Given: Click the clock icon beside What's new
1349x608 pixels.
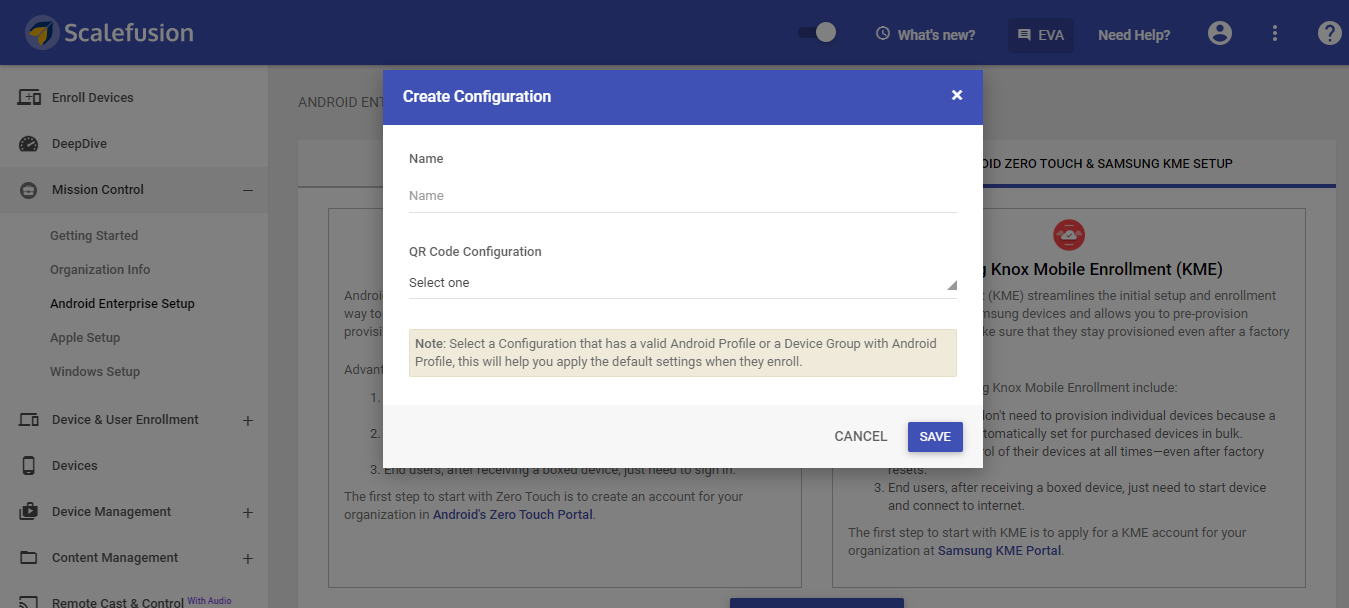Looking at the screenshot, I should click(883, 34).
